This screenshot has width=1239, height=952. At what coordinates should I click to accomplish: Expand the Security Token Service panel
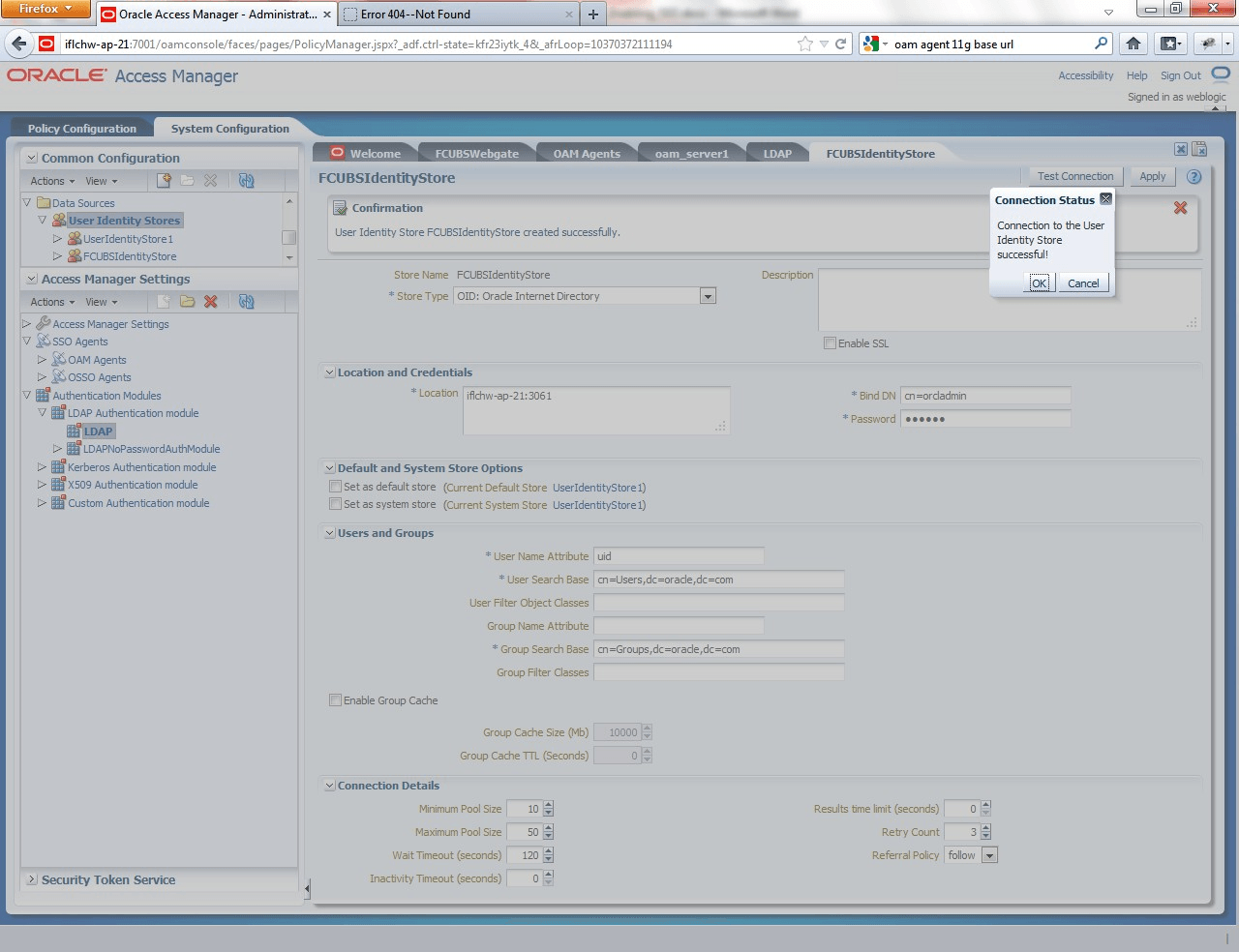coord(32,879)
